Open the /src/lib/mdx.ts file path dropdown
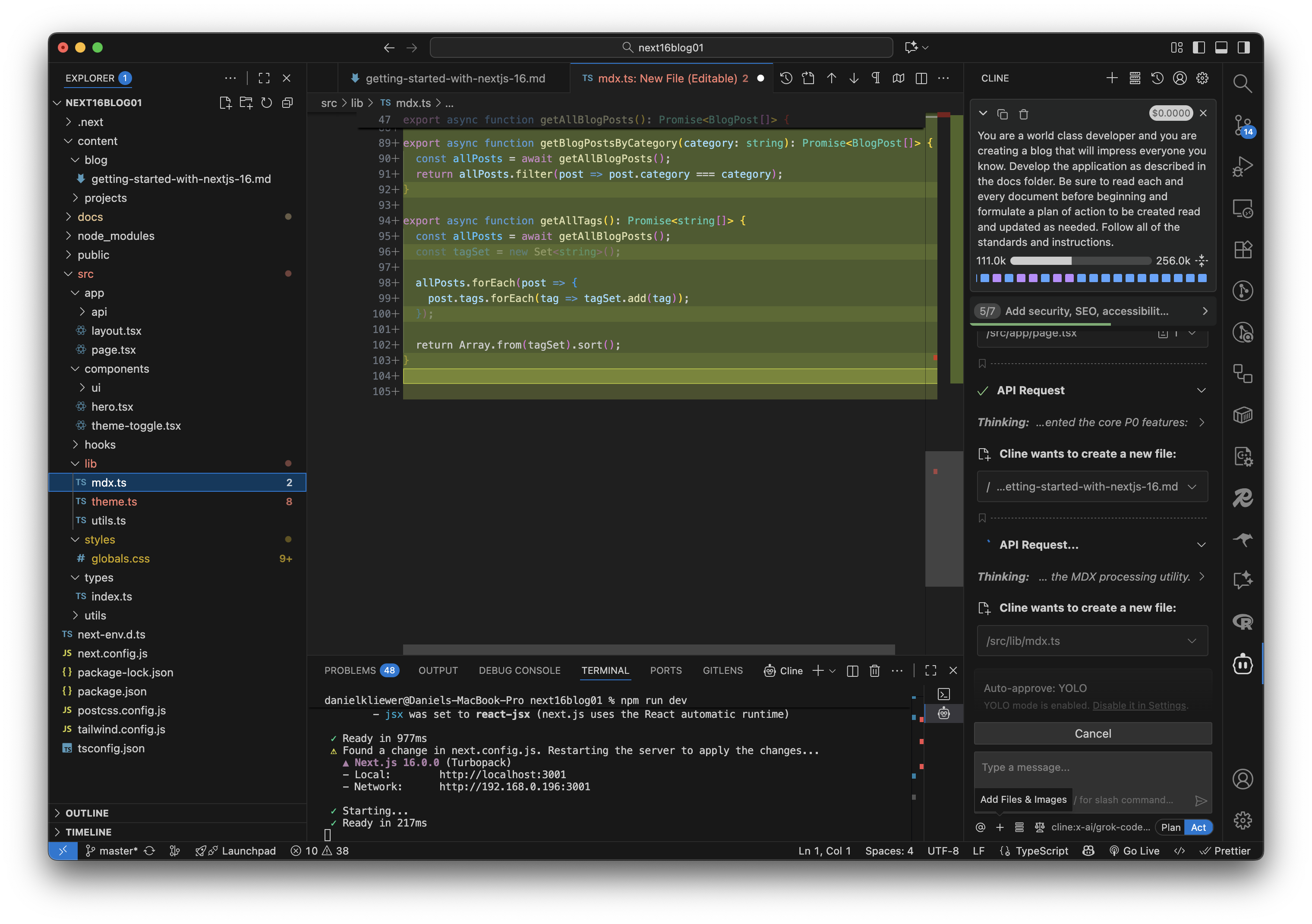This screenshot has height=924, width=1312. pyautogui.click(x=1192, y=640)
